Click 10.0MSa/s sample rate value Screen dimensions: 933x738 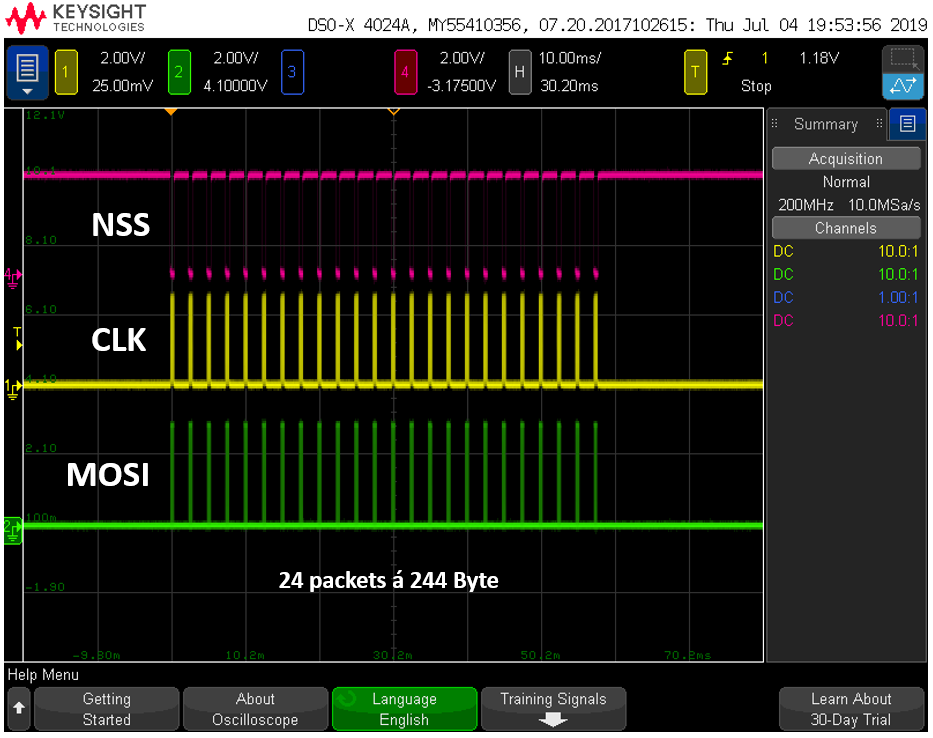point(884,205)
